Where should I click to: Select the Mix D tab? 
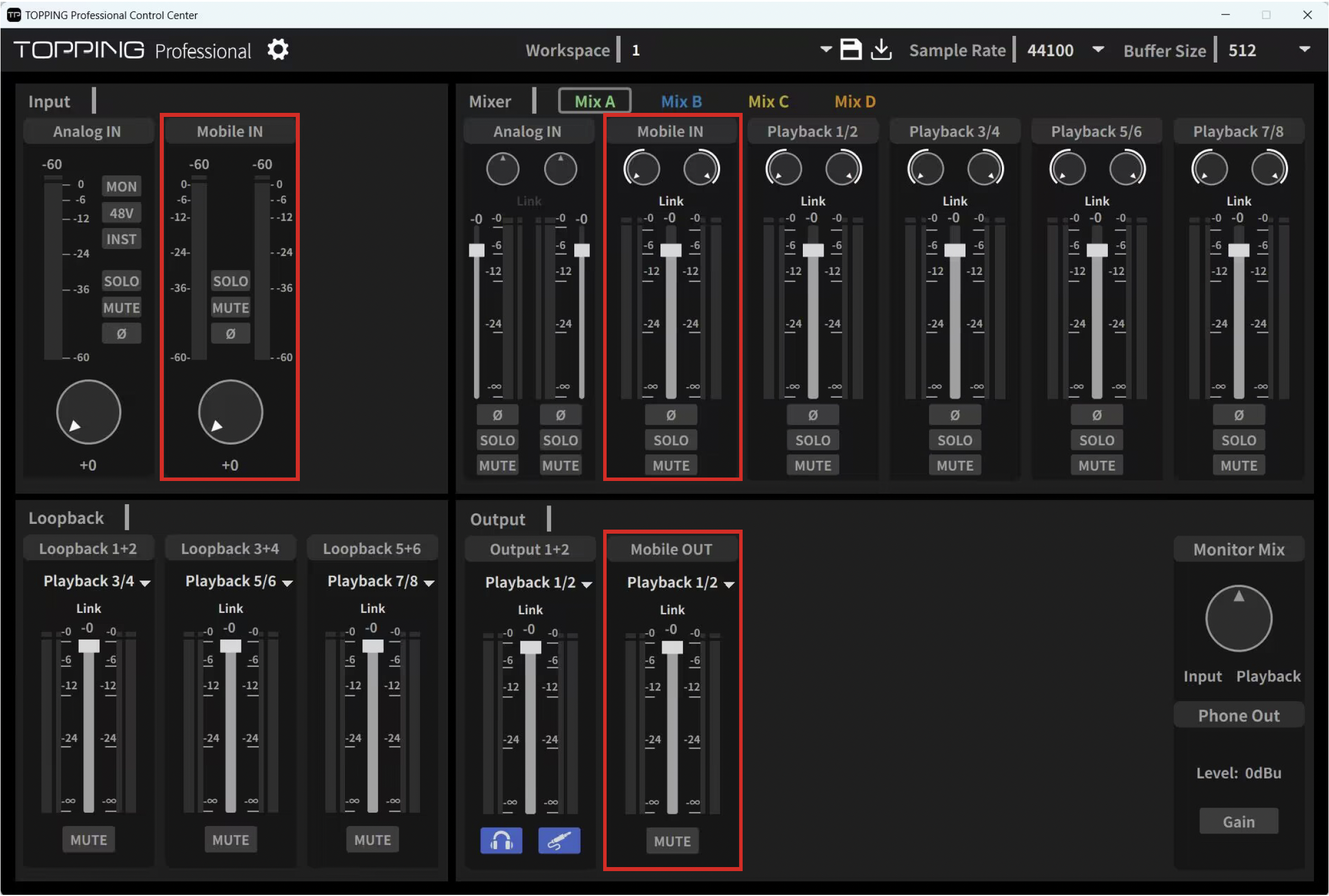(854, 102)
